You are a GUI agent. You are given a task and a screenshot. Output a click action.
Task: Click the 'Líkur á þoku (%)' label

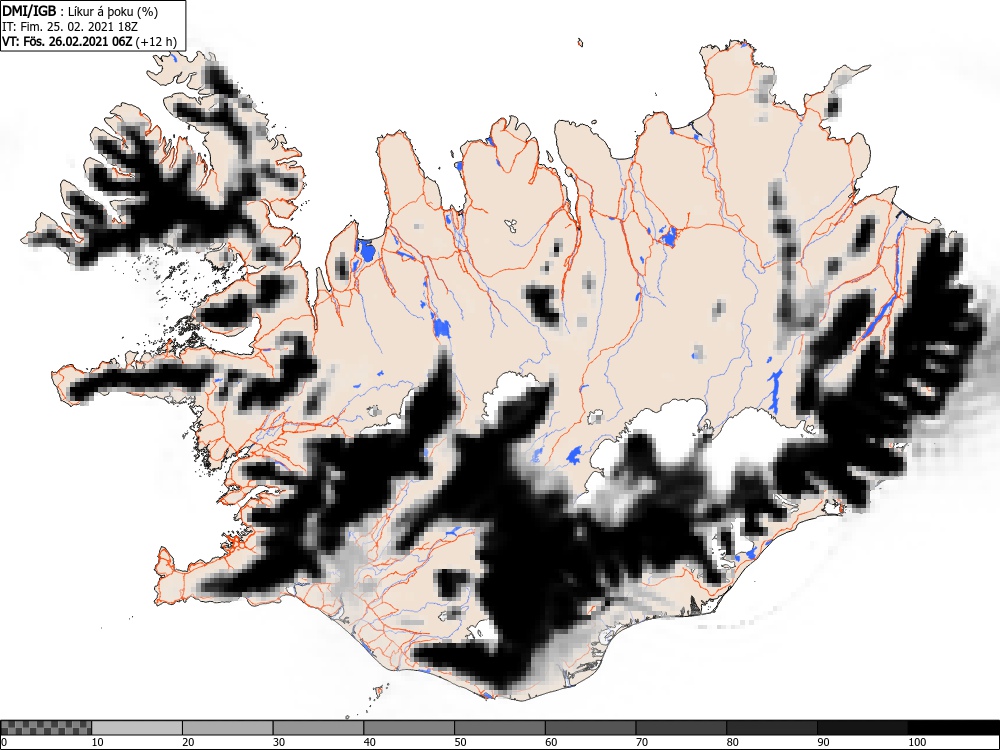114,11
